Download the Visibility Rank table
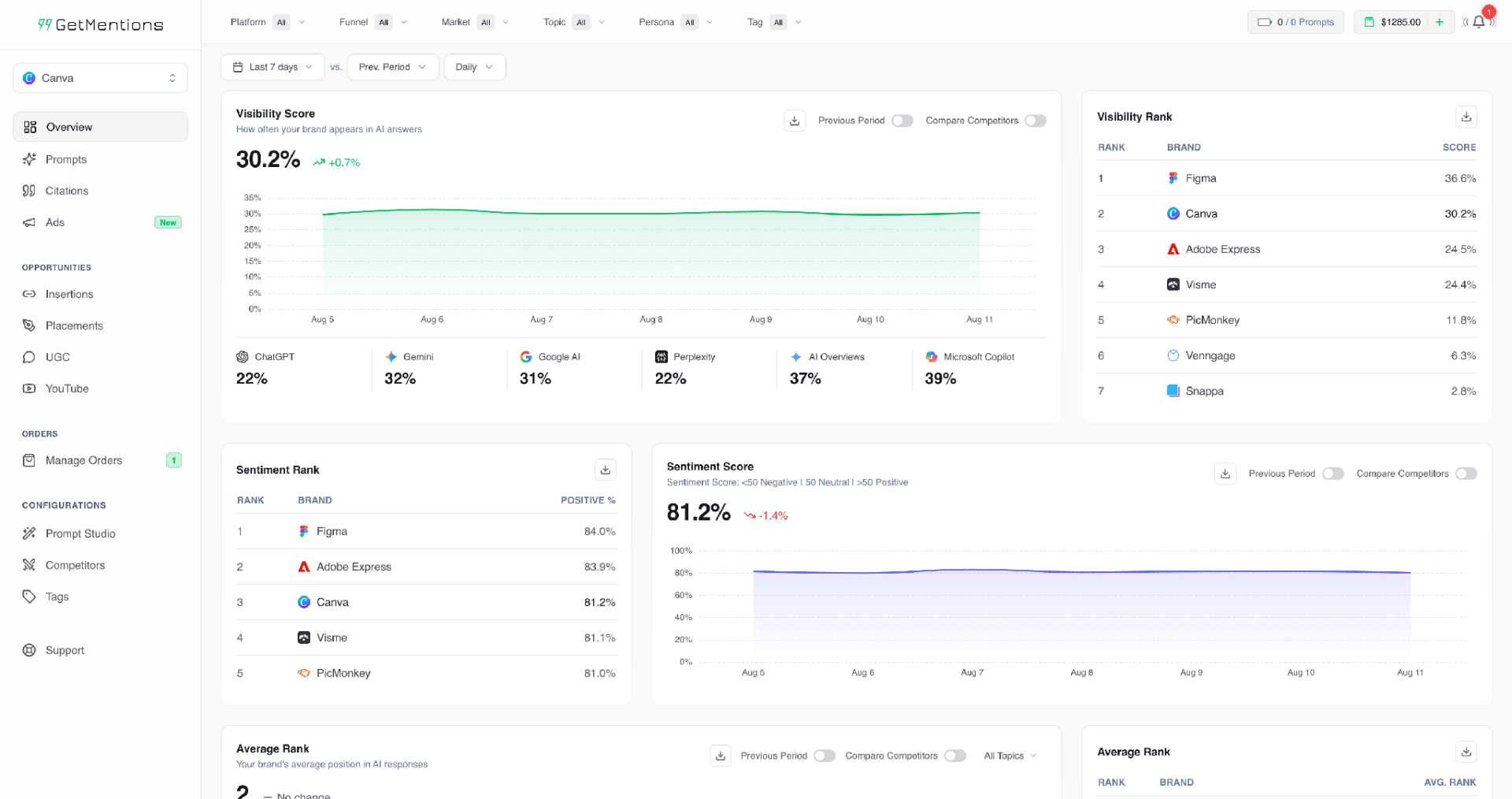This screenshot has width=1512, height=799. [1466, 117]
